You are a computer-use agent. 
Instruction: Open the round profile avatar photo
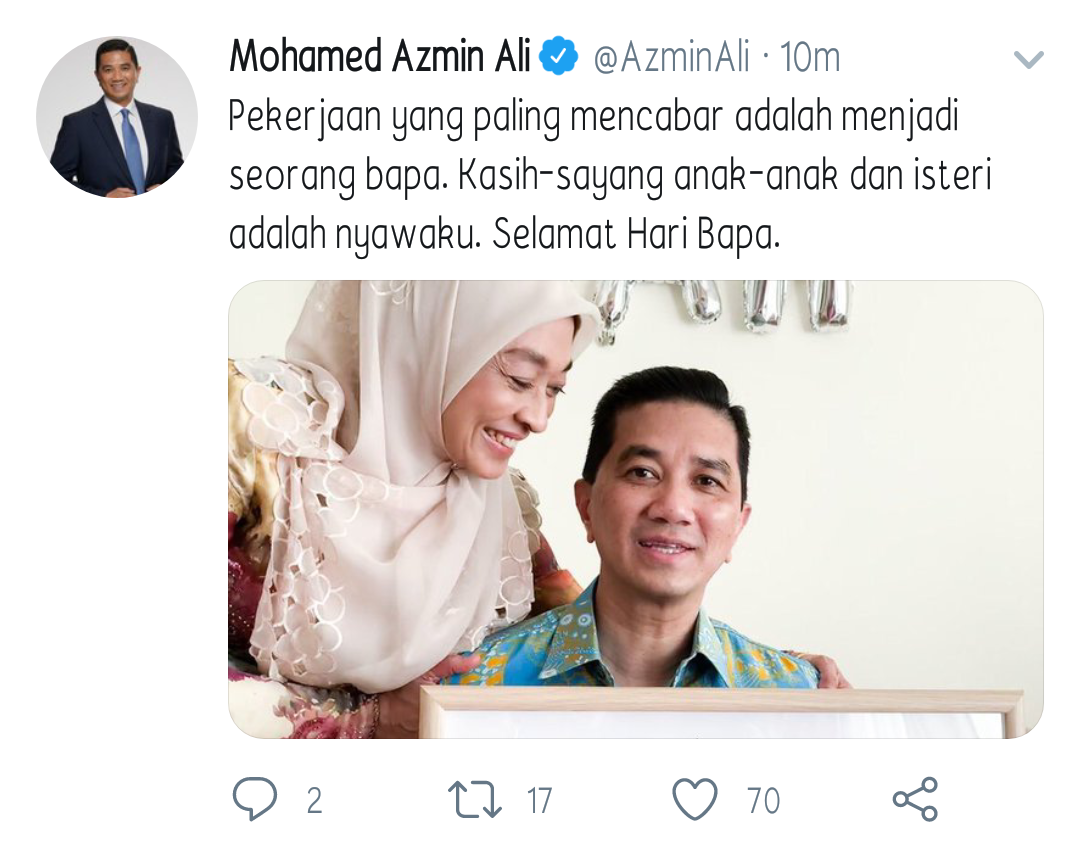tap(117, 117)
